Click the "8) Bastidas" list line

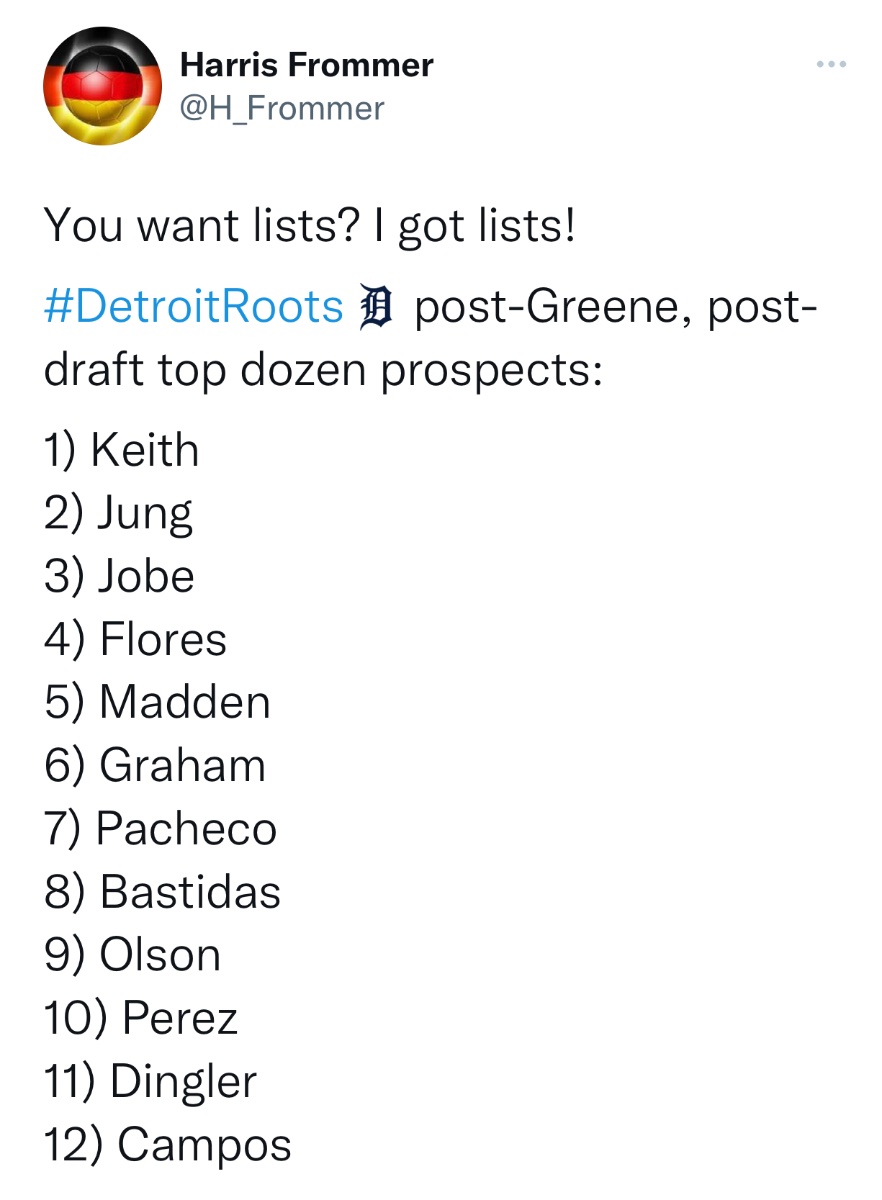click(162, 892)
